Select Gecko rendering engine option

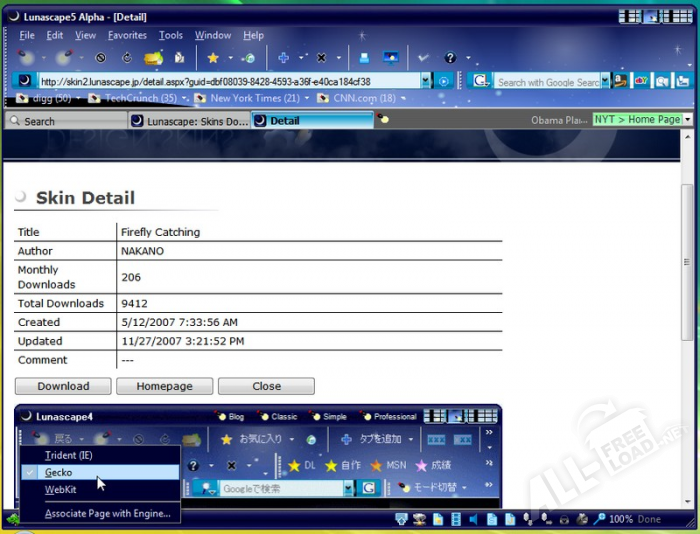(x=59, y=472)
